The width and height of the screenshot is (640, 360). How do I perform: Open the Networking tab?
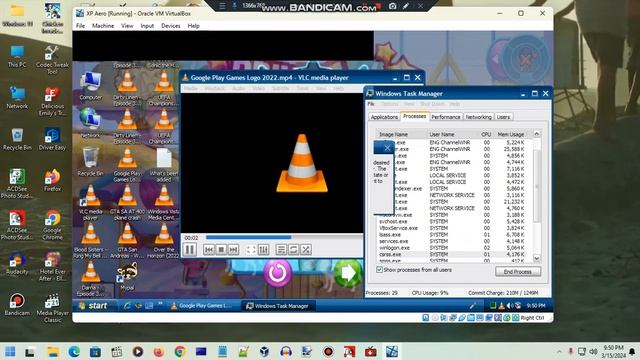click(x=478, y=117)
